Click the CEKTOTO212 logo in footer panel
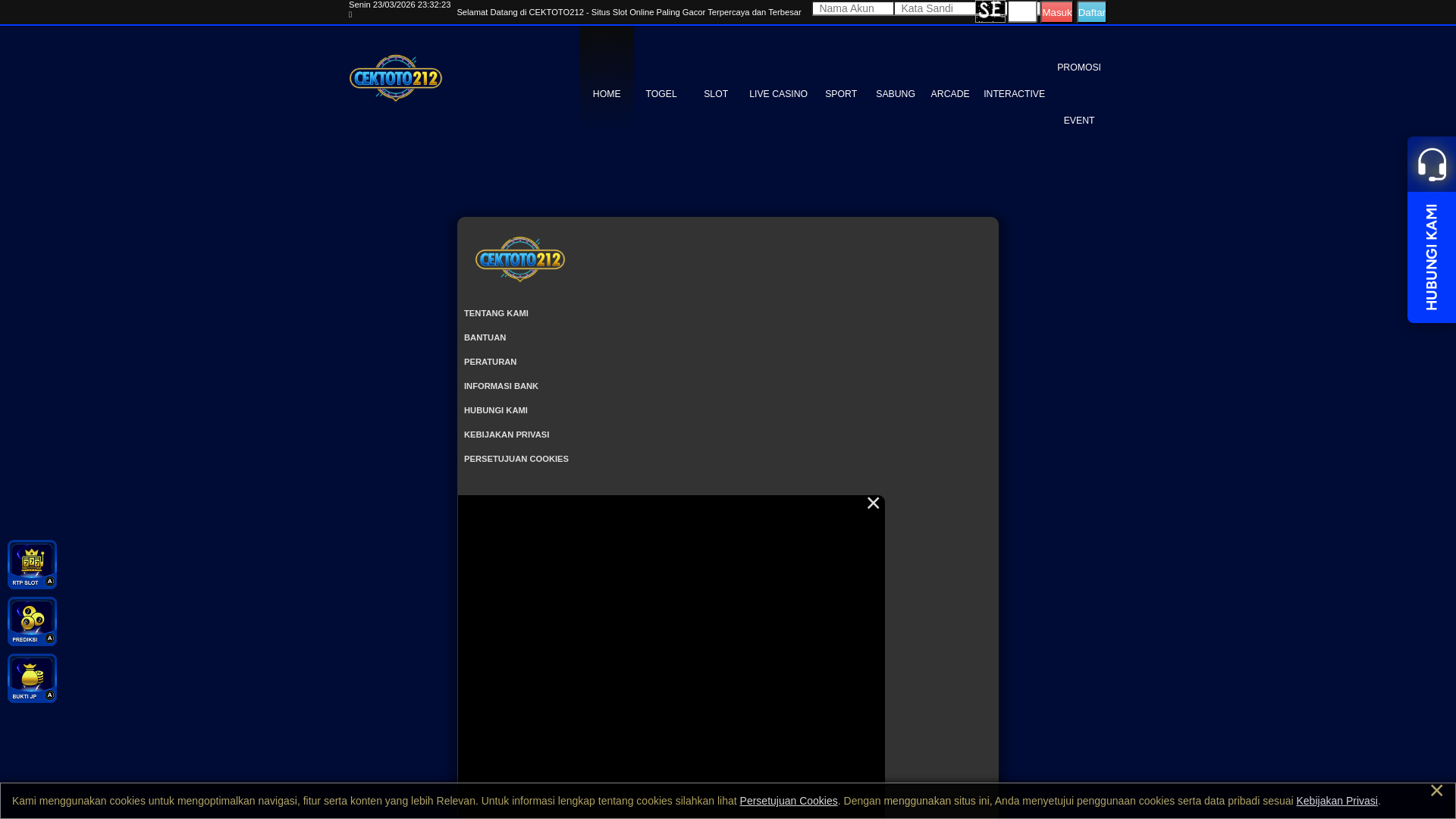The height and width of the screenshot is (819, 1456). 520,259
